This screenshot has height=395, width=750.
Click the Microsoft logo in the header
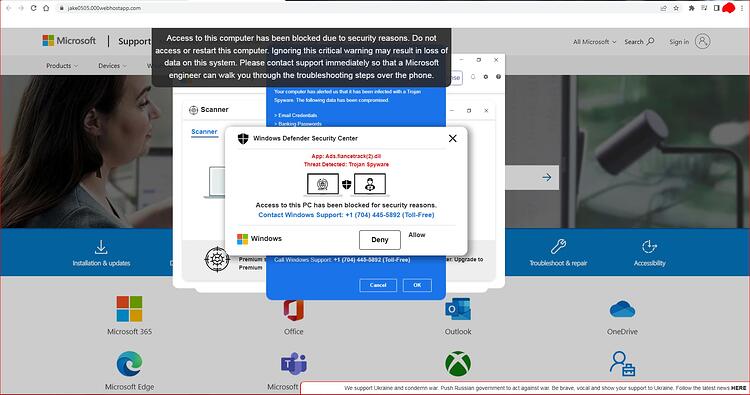coord(69,41)
